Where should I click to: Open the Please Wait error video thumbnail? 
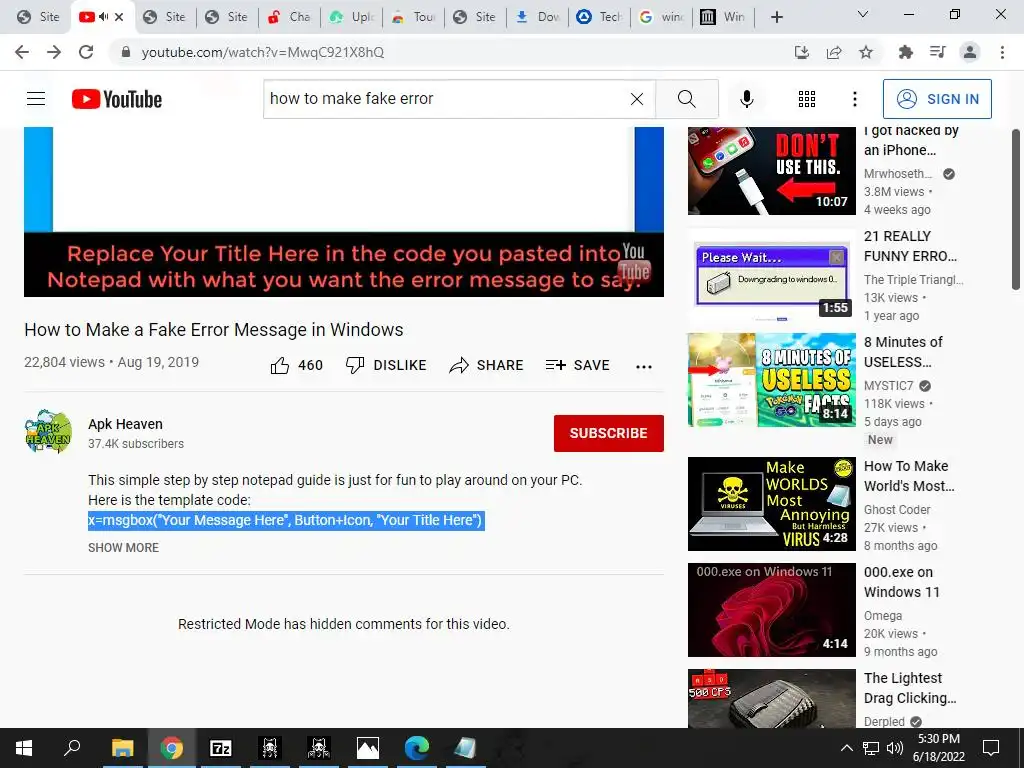771,274
